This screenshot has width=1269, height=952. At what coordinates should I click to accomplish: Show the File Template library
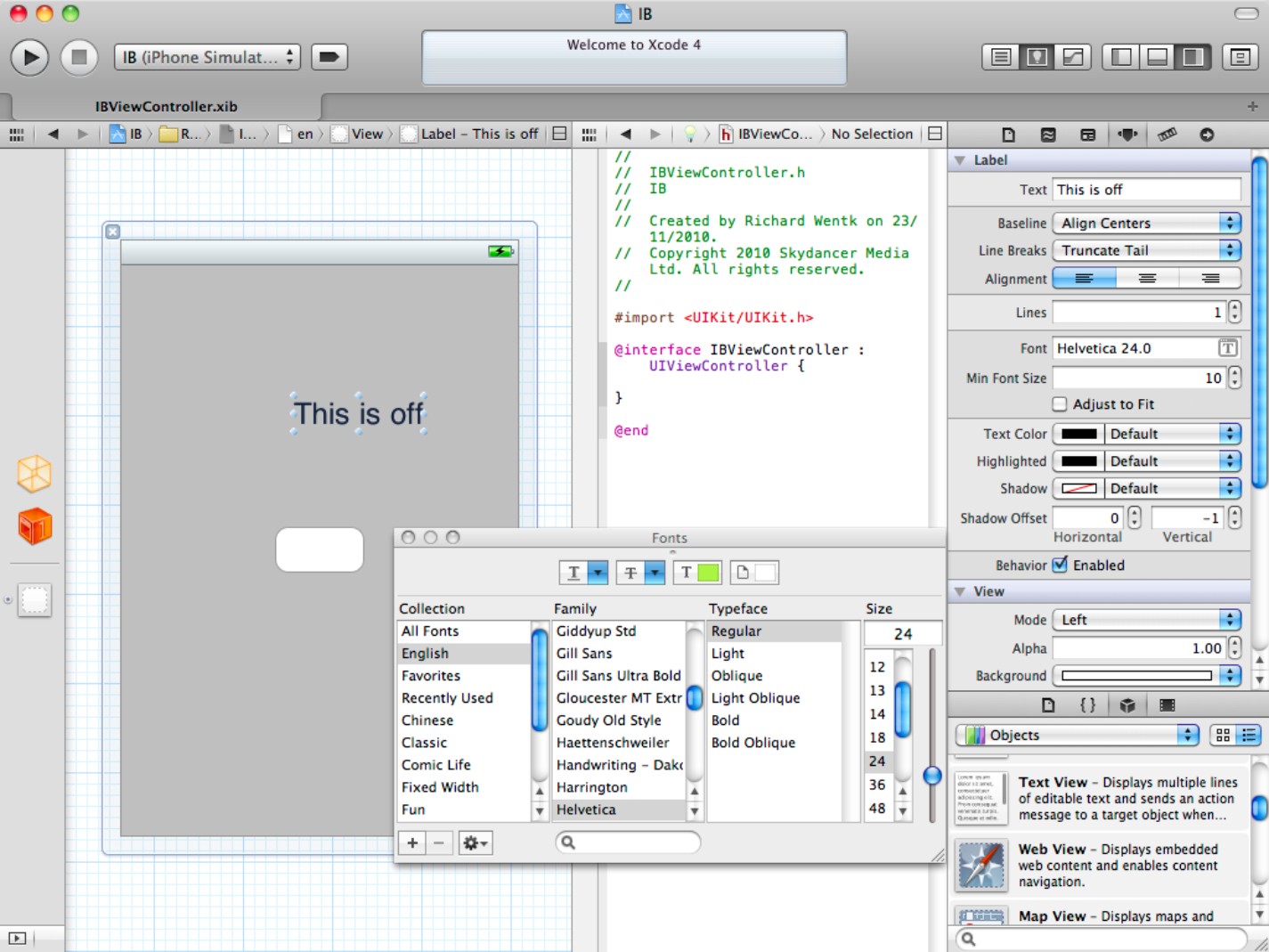pos(1048,705)
